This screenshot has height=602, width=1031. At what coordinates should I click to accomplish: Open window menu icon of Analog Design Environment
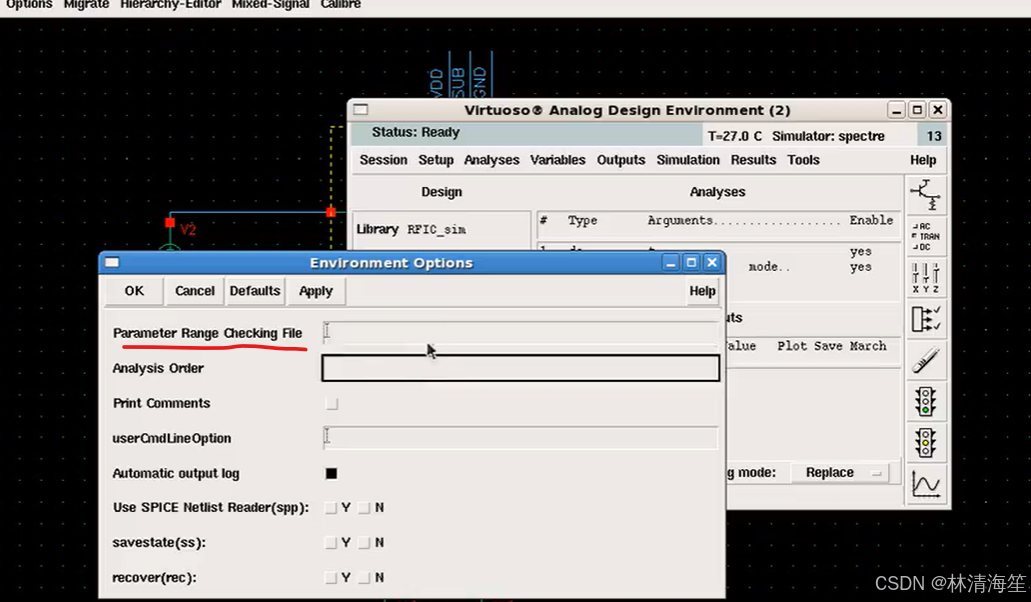(x=360, y=109)
